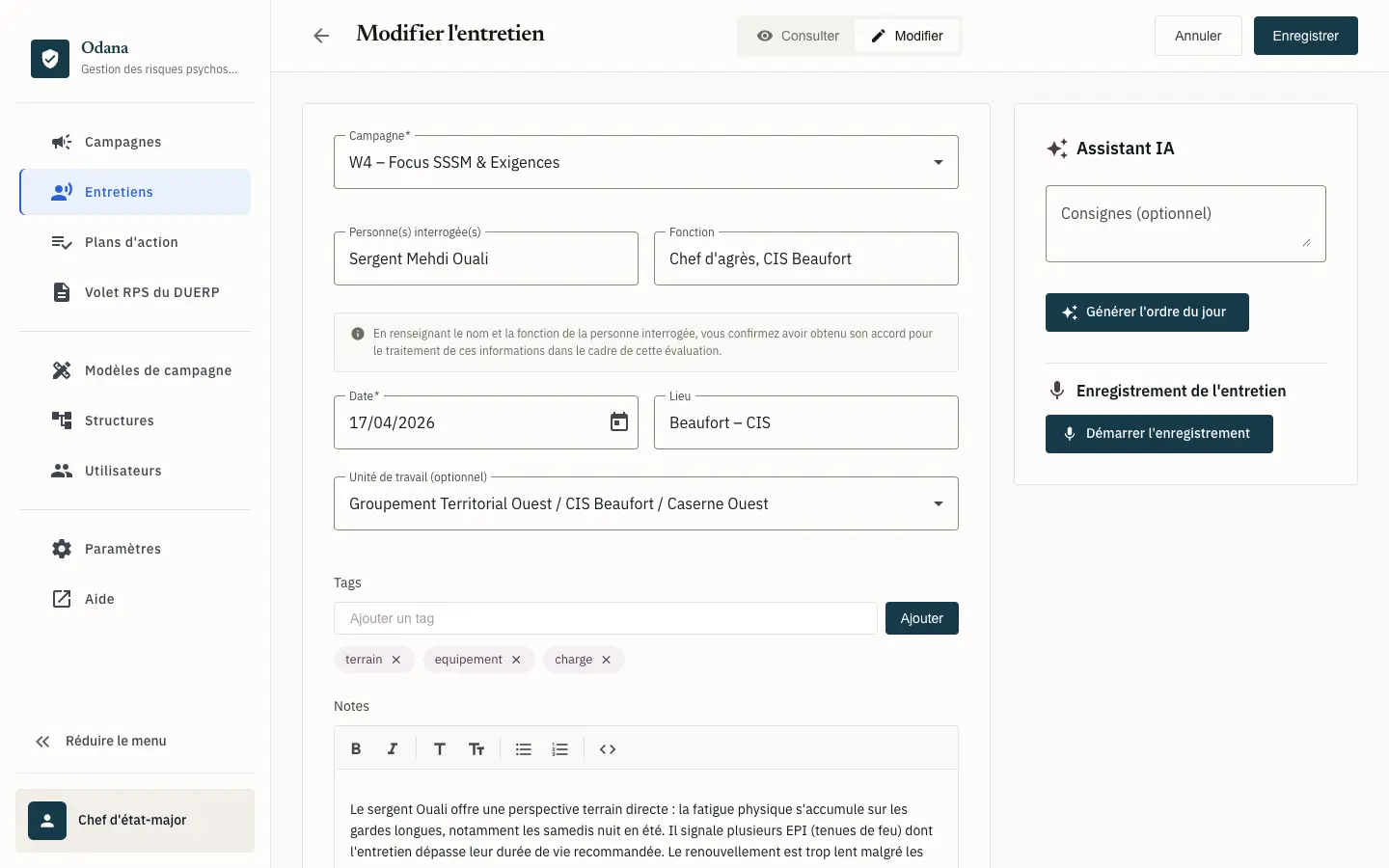
Task: Click the back arrow icon
Action: click(321, 36)
